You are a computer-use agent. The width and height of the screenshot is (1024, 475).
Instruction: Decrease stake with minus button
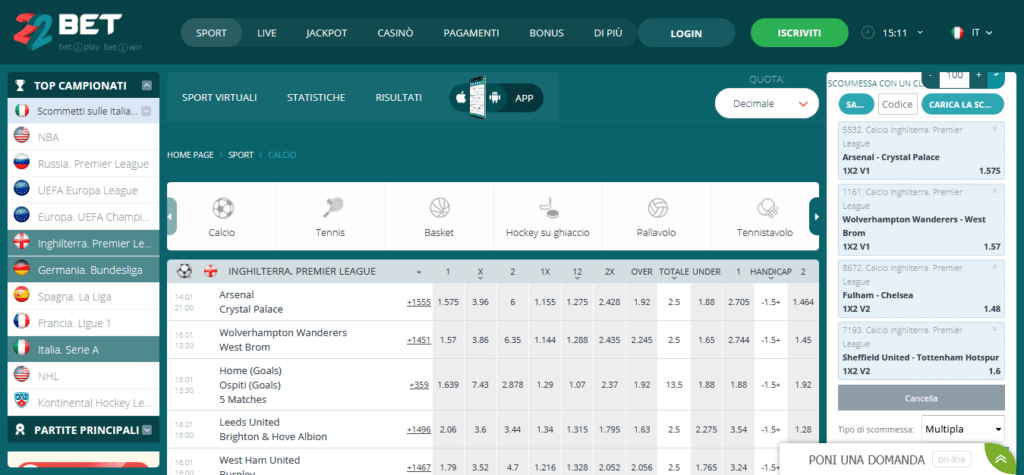click(931, 75)
